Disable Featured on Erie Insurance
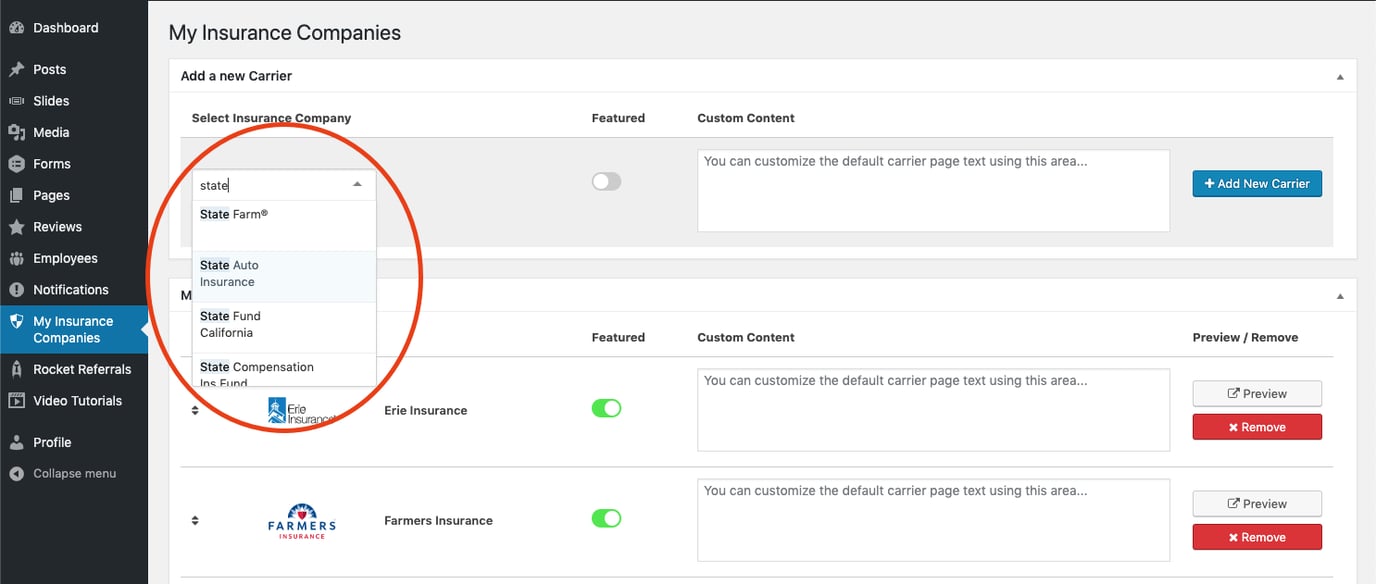Viewport: 1376px width, 584px height. point(607,408)
